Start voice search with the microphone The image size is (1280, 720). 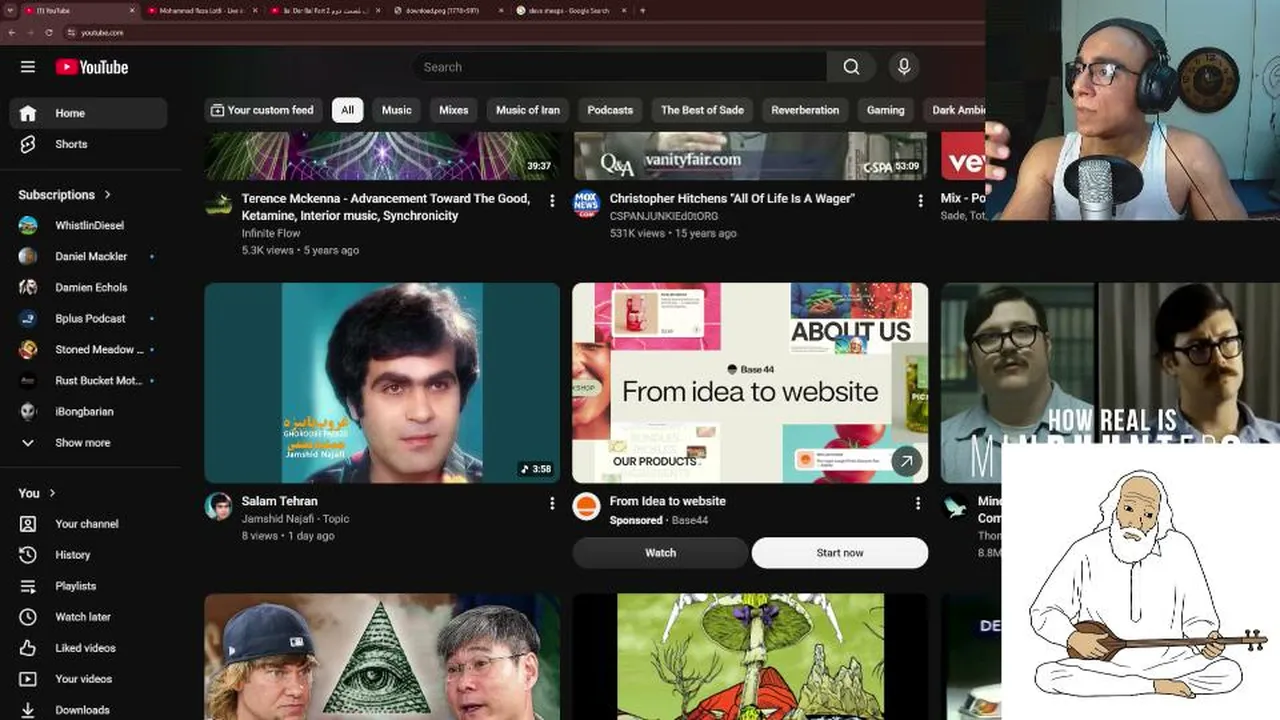(904, 67)
